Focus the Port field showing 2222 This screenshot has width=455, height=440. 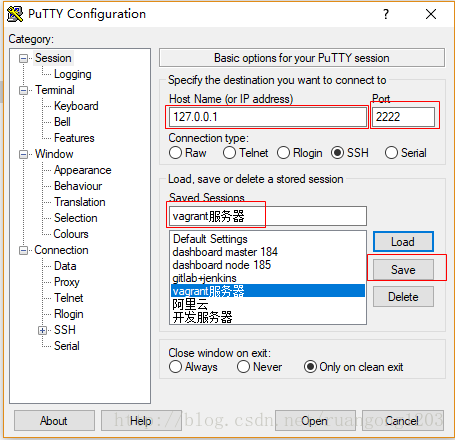pyautogui.click(x=403, y=117)
